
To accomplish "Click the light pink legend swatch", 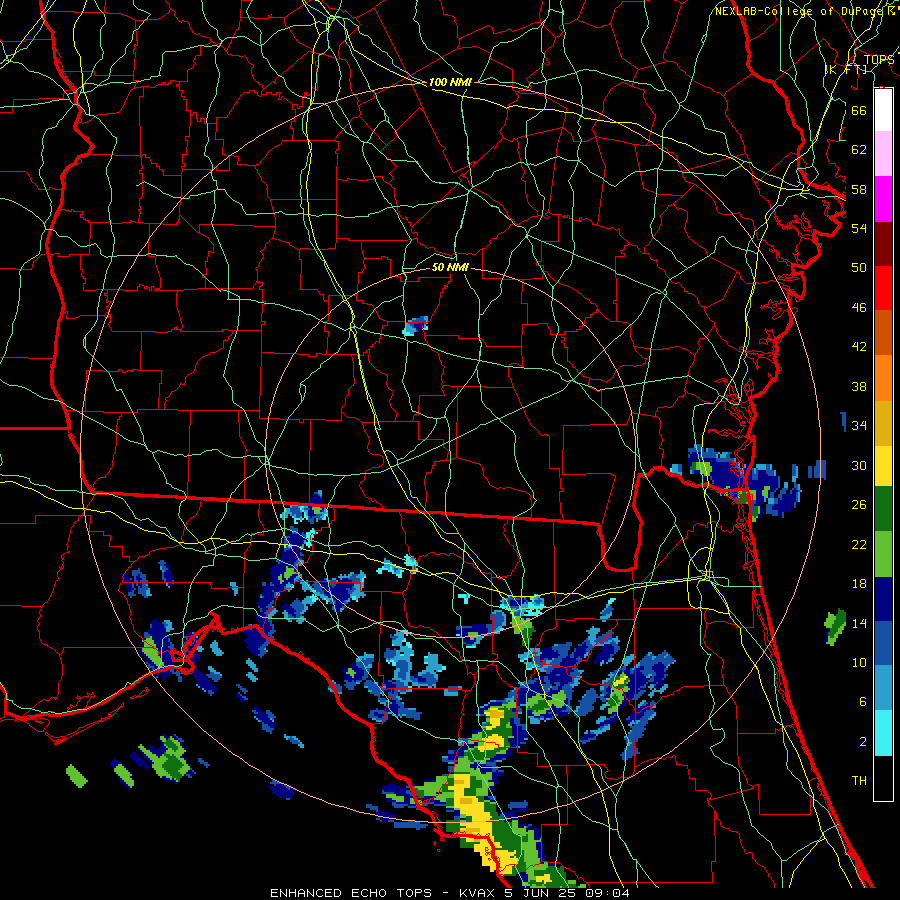I will [883, 154].
